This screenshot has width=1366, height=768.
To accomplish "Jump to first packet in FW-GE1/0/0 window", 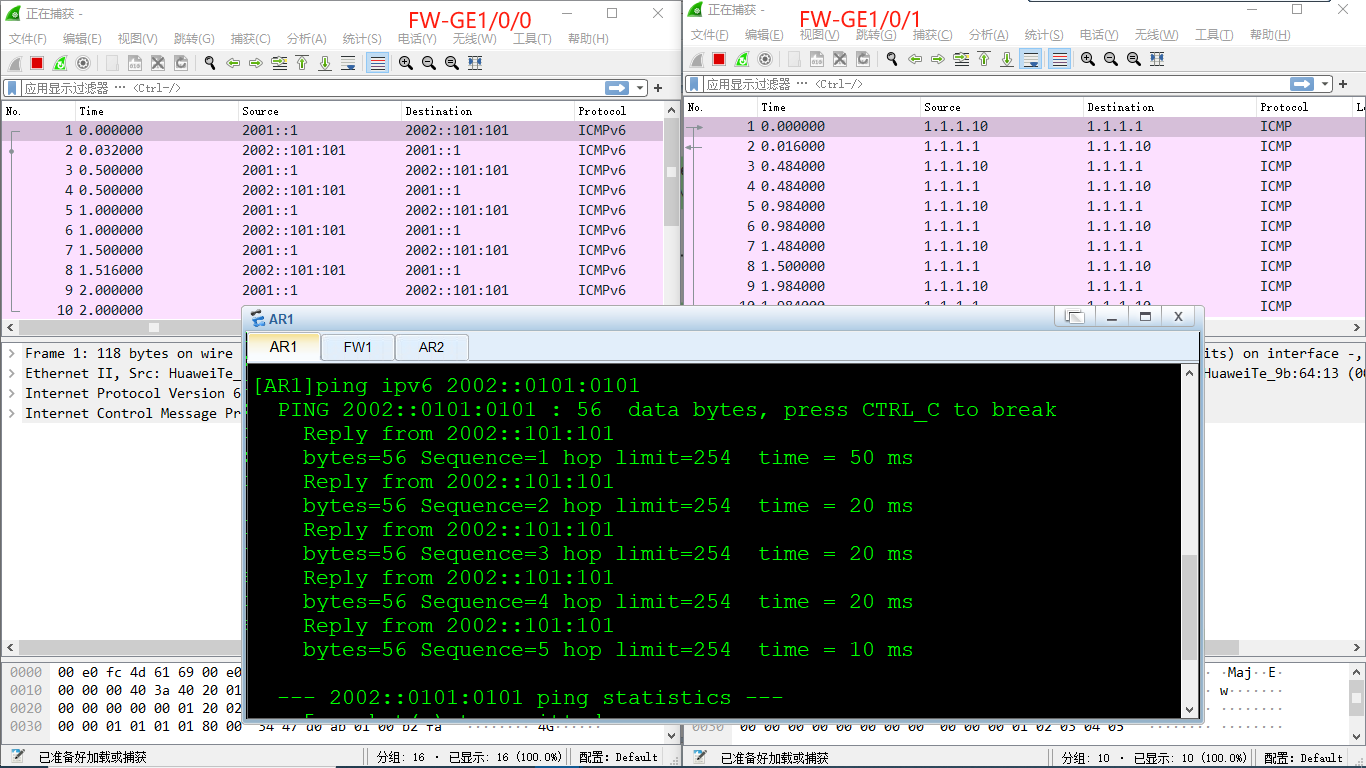I will pyautogui.click(x=302, y=63).
